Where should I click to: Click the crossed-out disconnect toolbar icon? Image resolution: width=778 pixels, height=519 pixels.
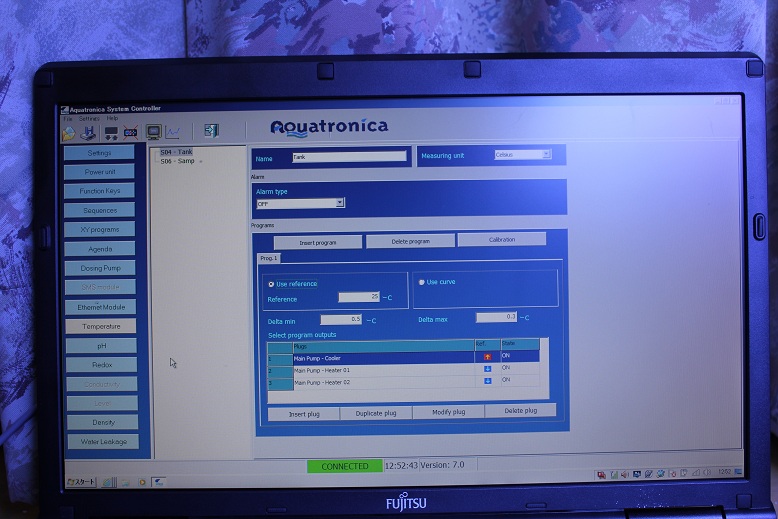click(130, 132)
